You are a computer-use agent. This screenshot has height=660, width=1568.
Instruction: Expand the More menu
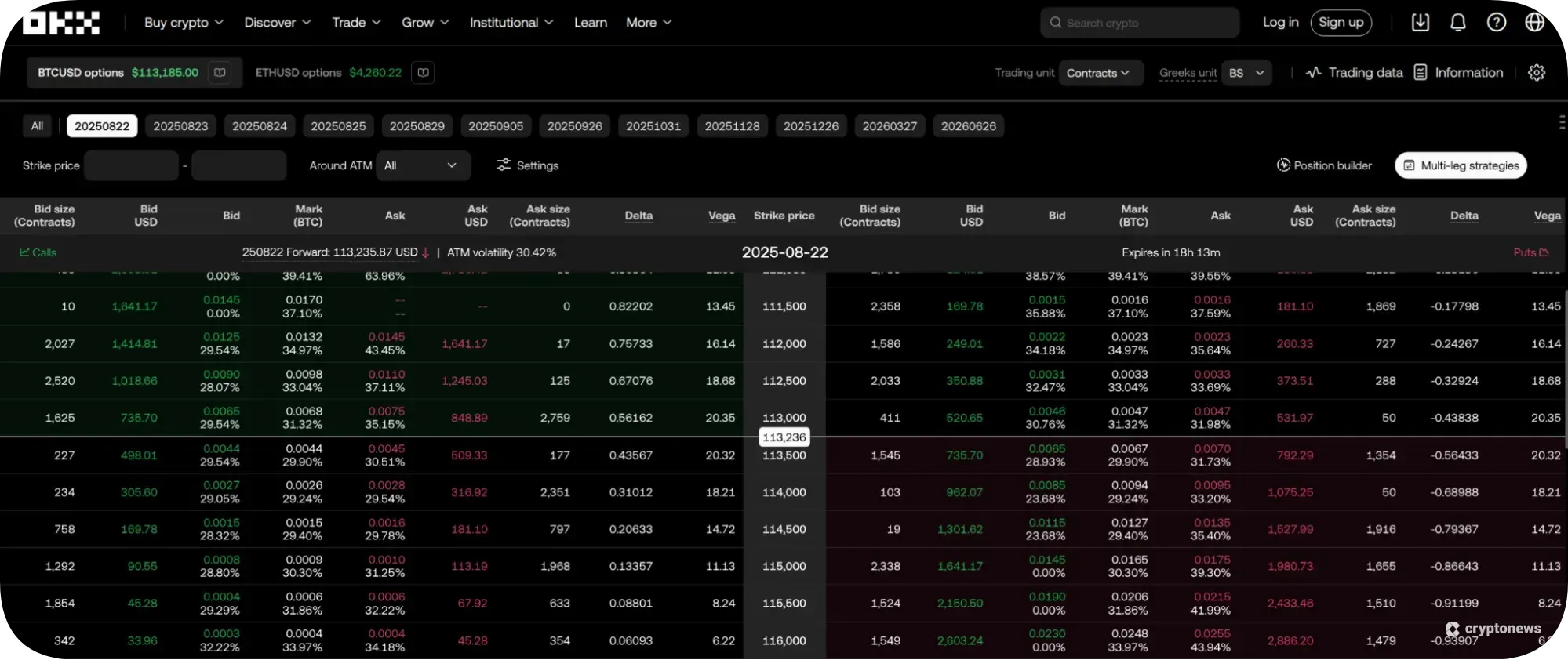click(x=649, y=23)
